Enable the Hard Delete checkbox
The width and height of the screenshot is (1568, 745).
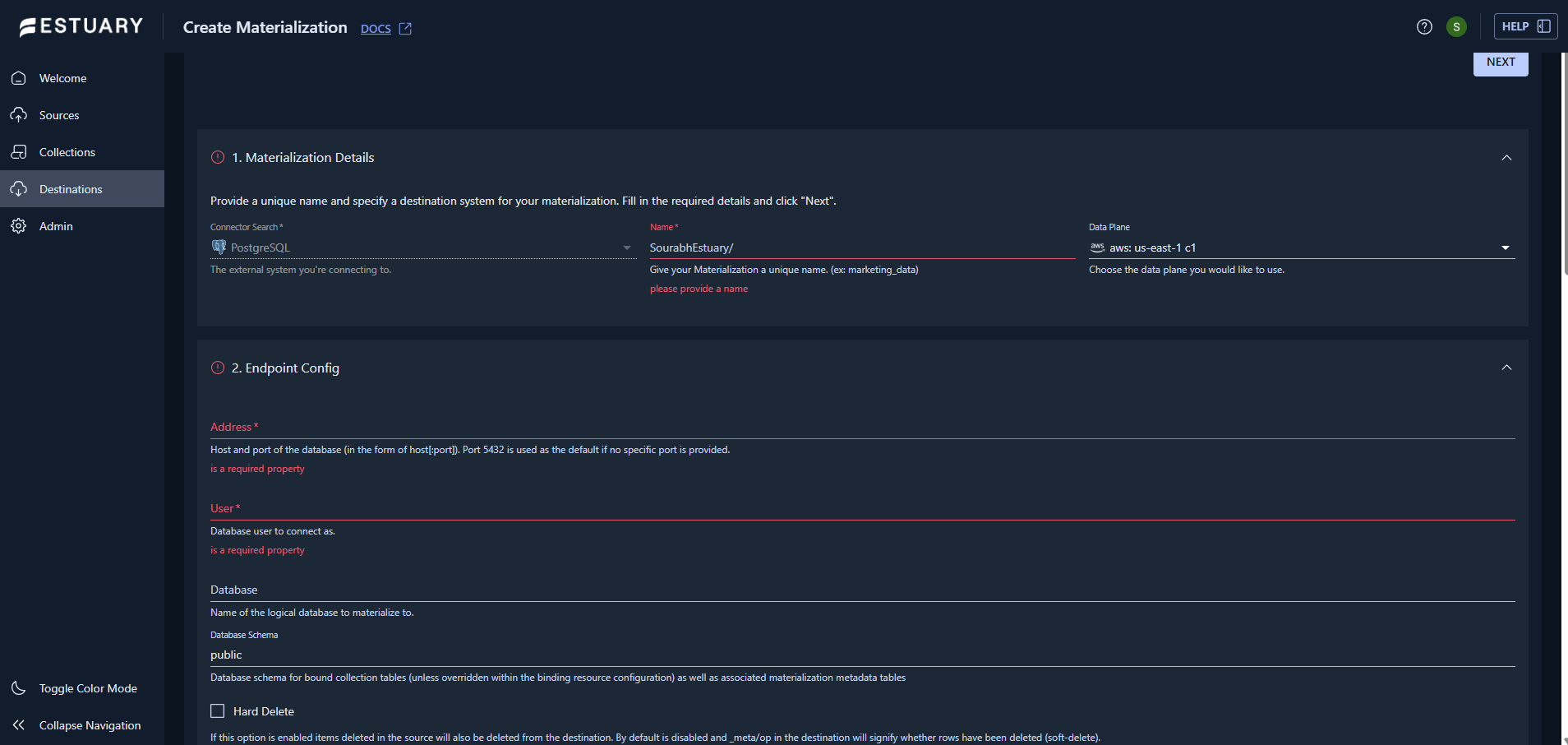(218, 711)
